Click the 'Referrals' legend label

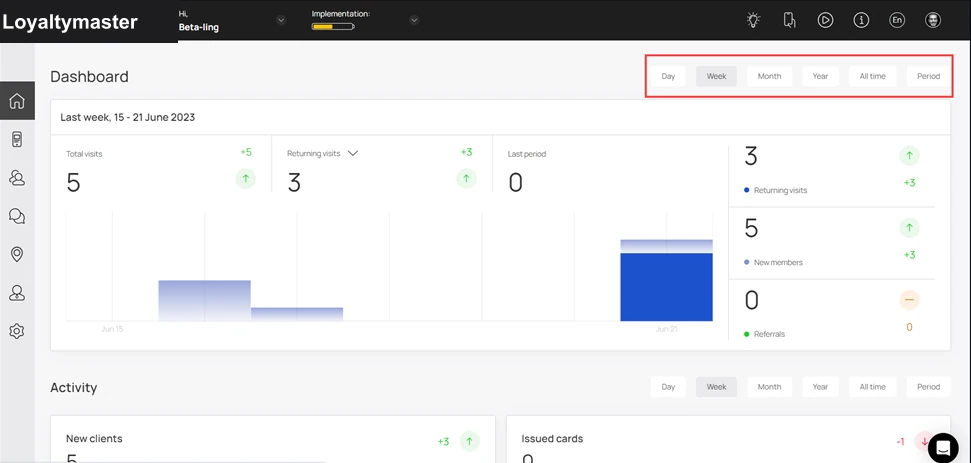pyautogui.click(x=769, y=334)
